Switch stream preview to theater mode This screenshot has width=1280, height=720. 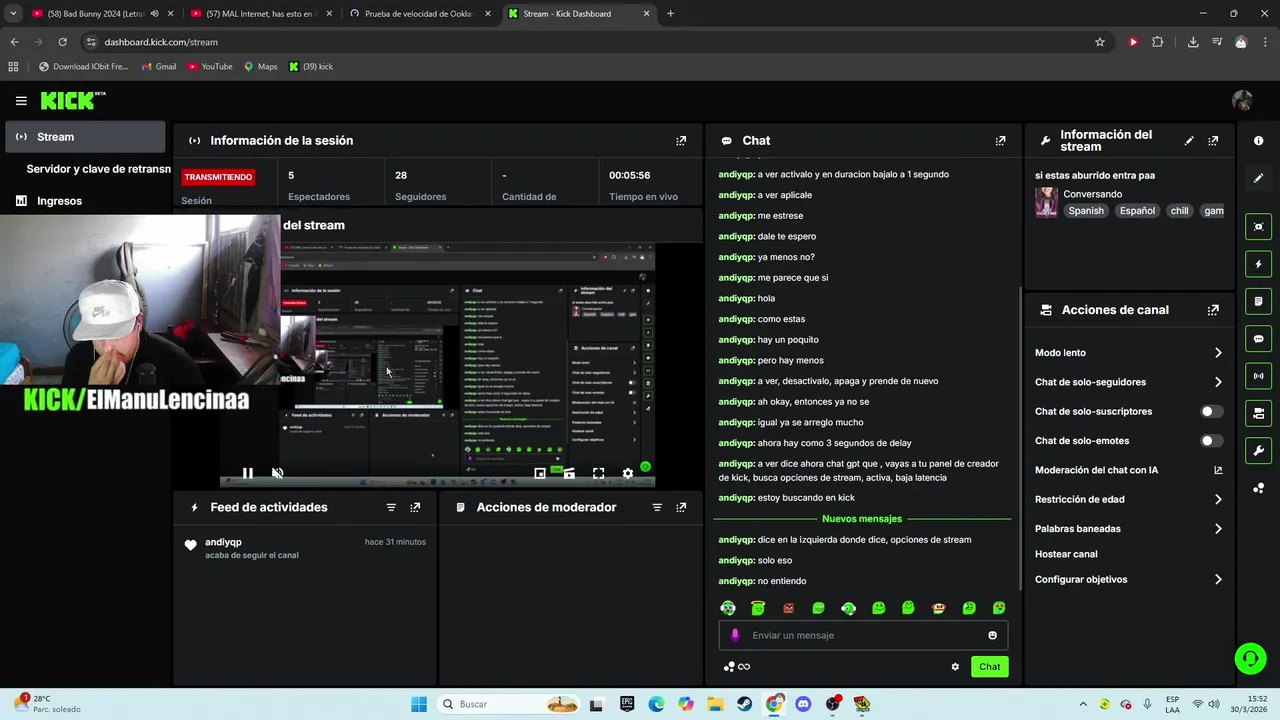pyautogui.click(x=568, y=473)
